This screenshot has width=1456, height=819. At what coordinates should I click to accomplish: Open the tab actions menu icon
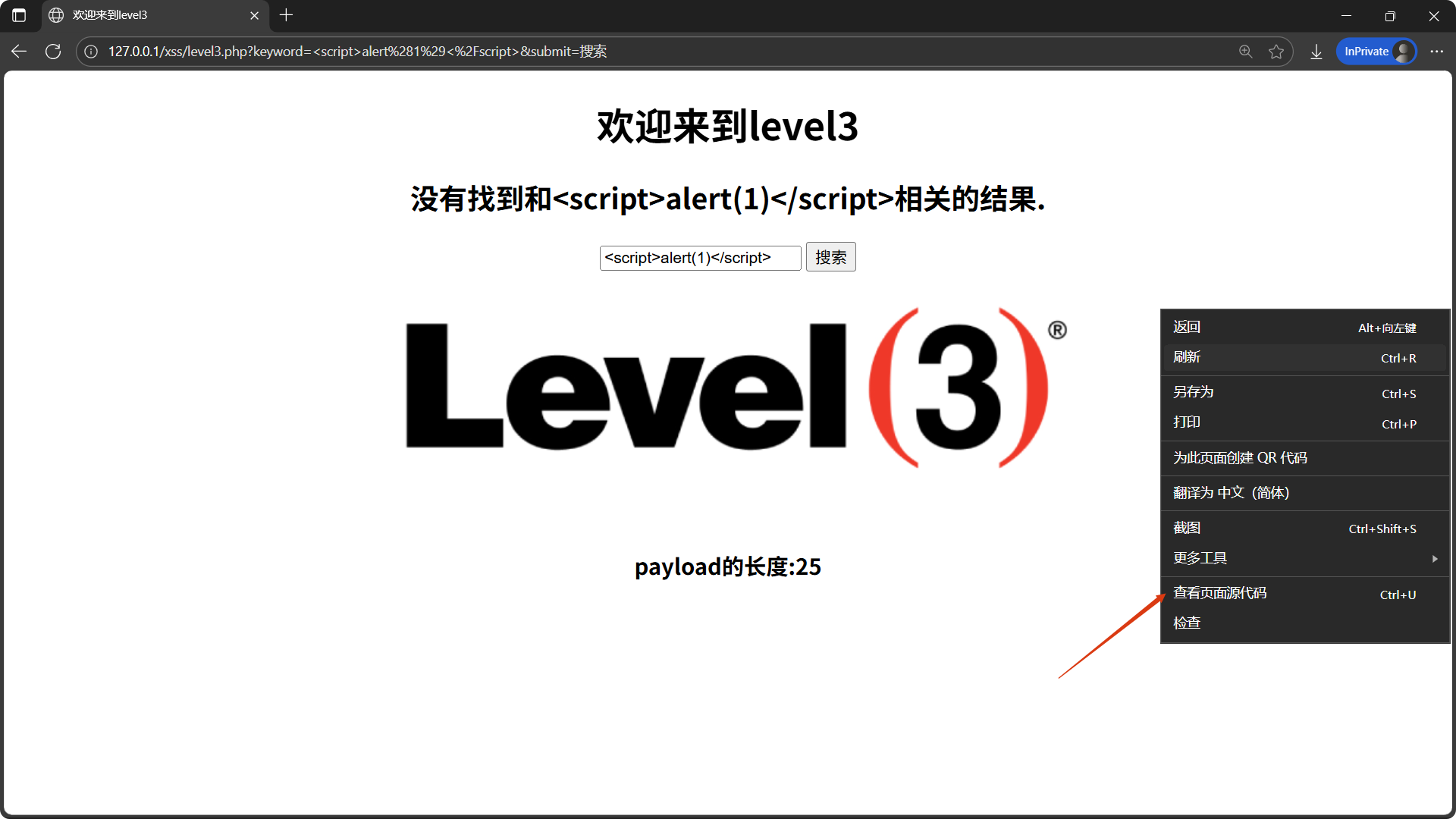[x=19, y=15]
